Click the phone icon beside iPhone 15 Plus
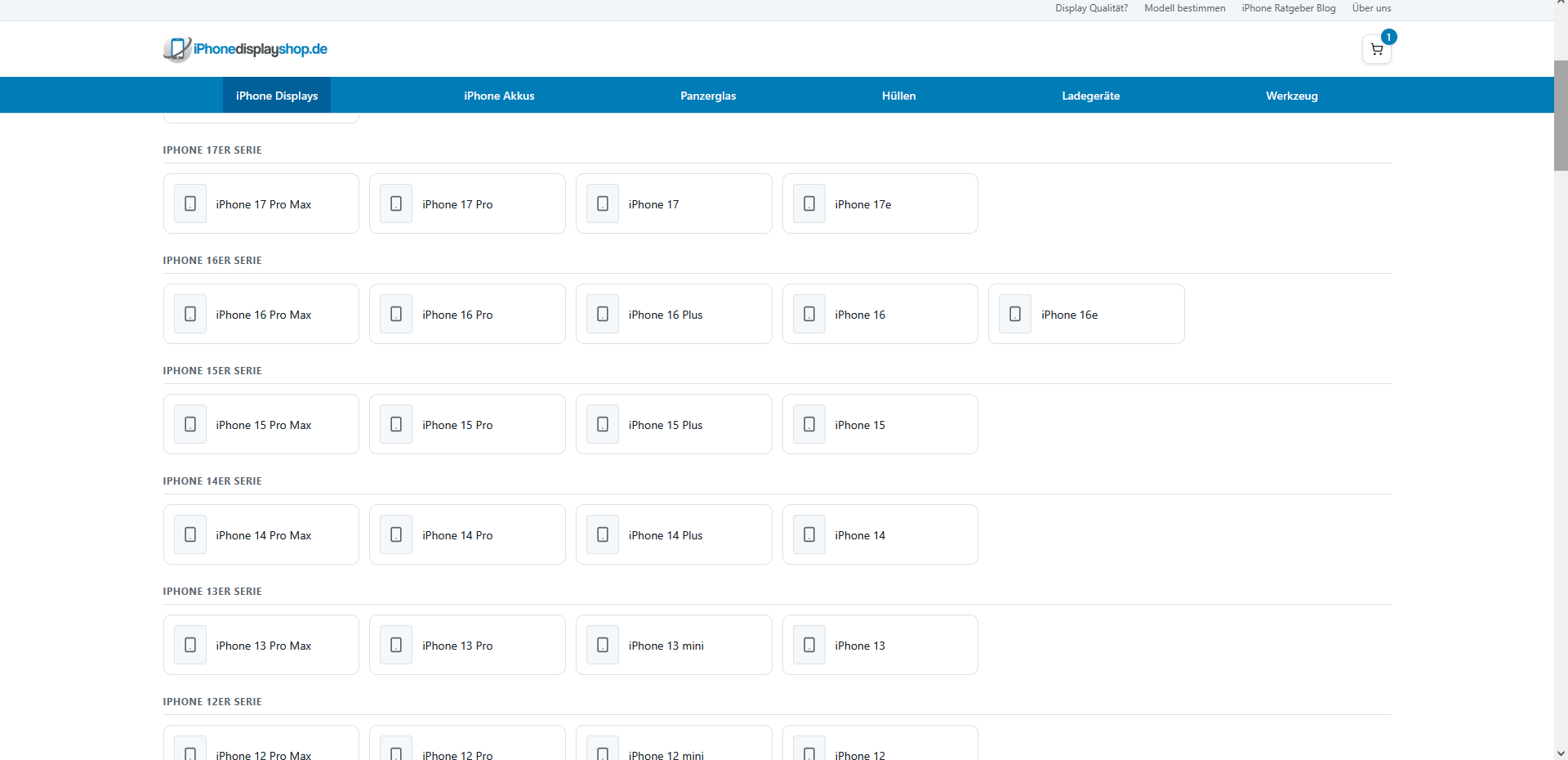Viewport: 1568px width, 760px height. click(603, 424)
